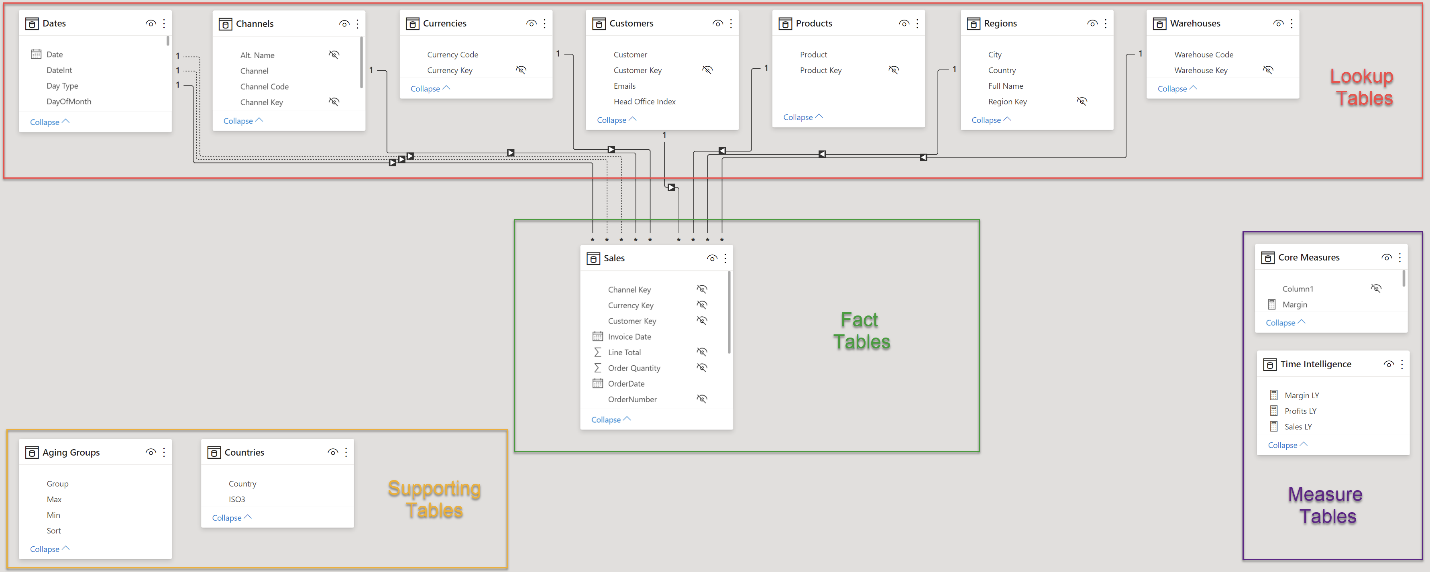Collapse the Sales table card

coord(611,420)
